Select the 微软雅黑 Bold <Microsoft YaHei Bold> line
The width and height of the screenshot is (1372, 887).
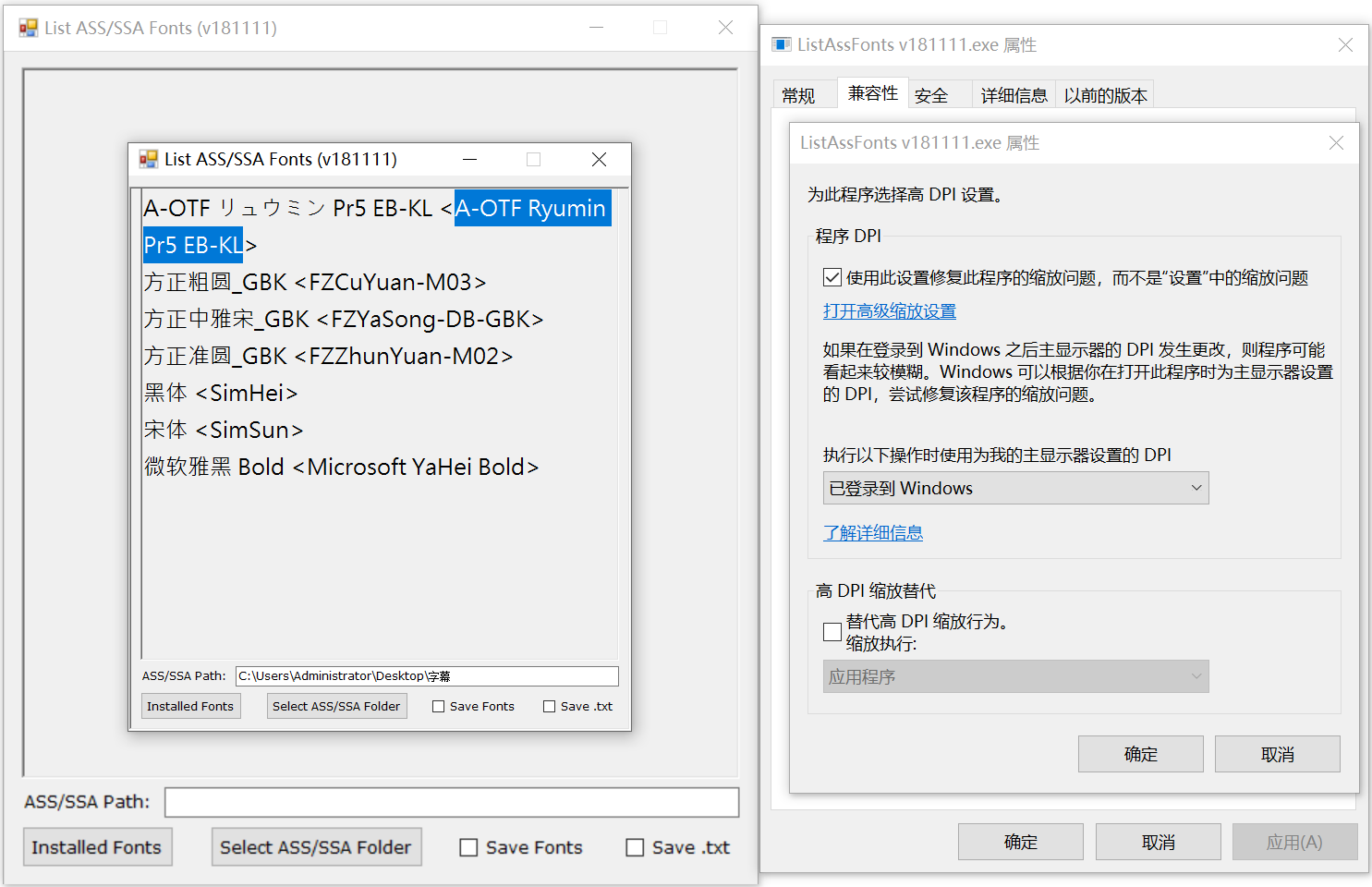(x=341, y=467)
